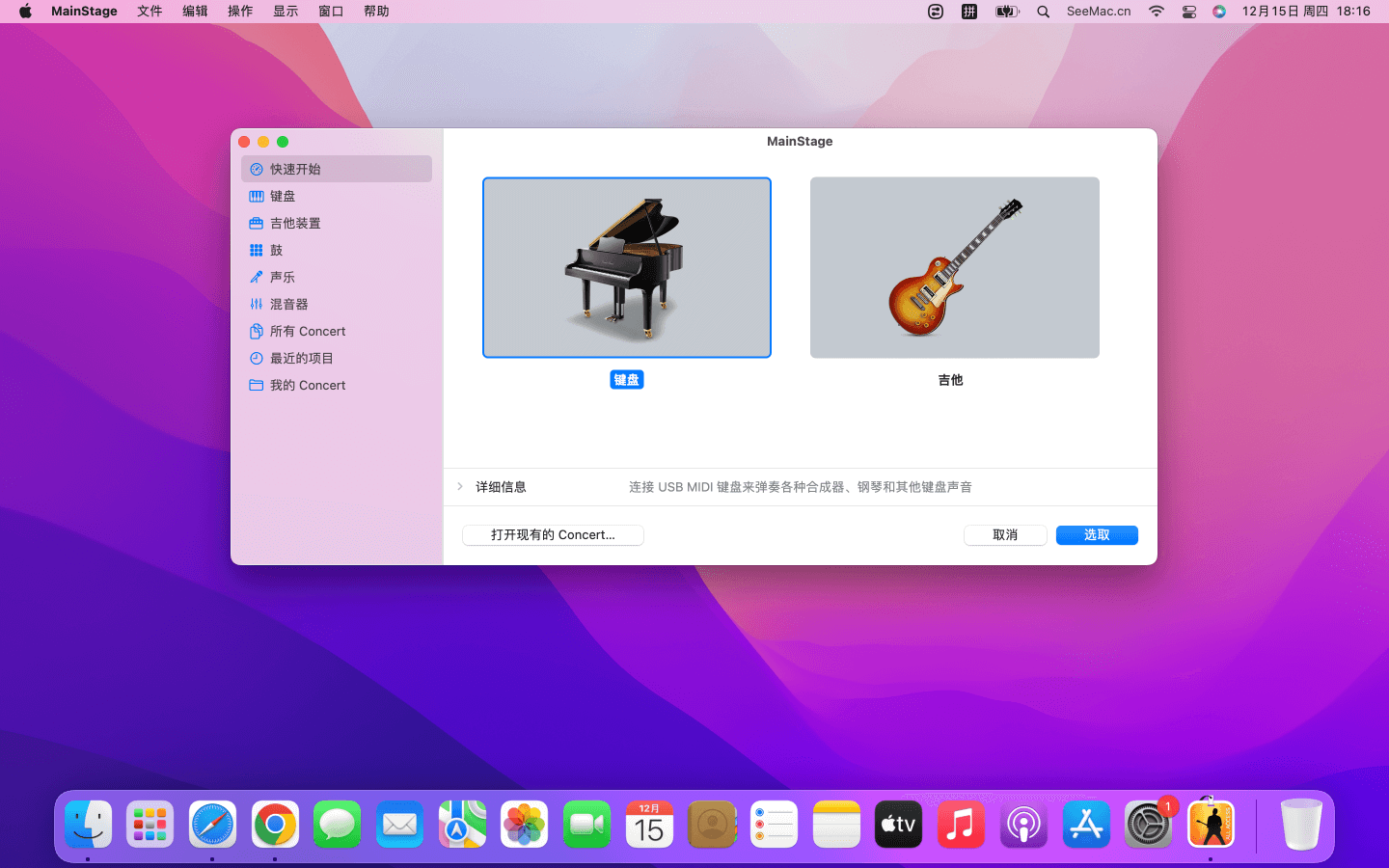Open Messages from the Dock

tap(337, 825)
